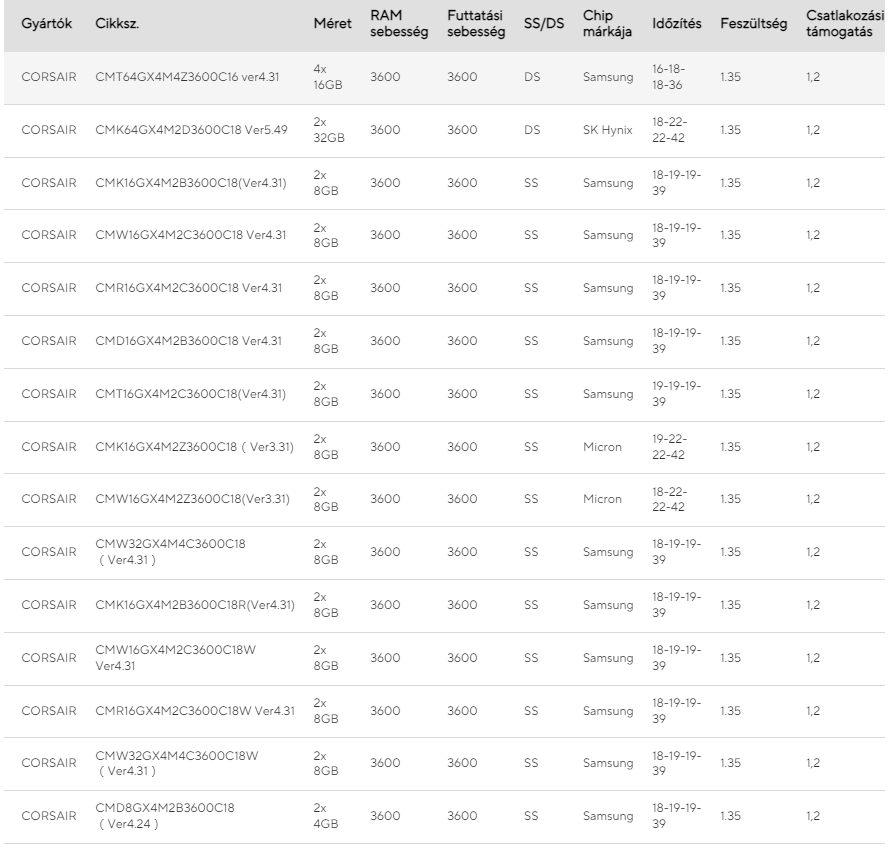Click the RAM sebesség column header
892x848 pixels.
(399, 24)
